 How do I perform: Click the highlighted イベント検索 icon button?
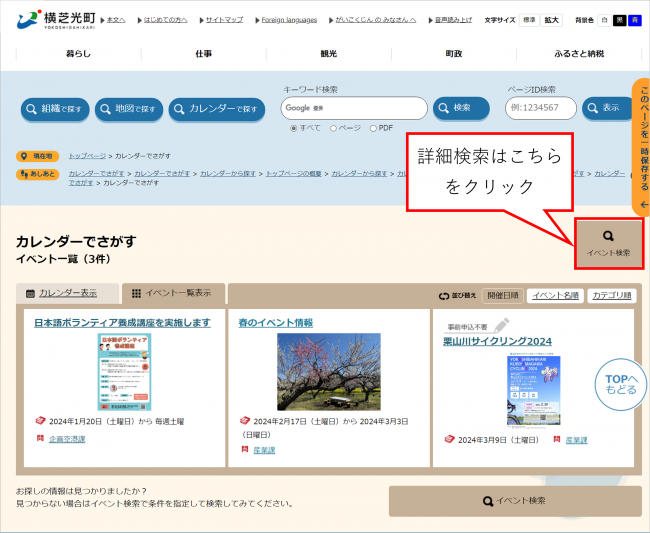(608, 243)
